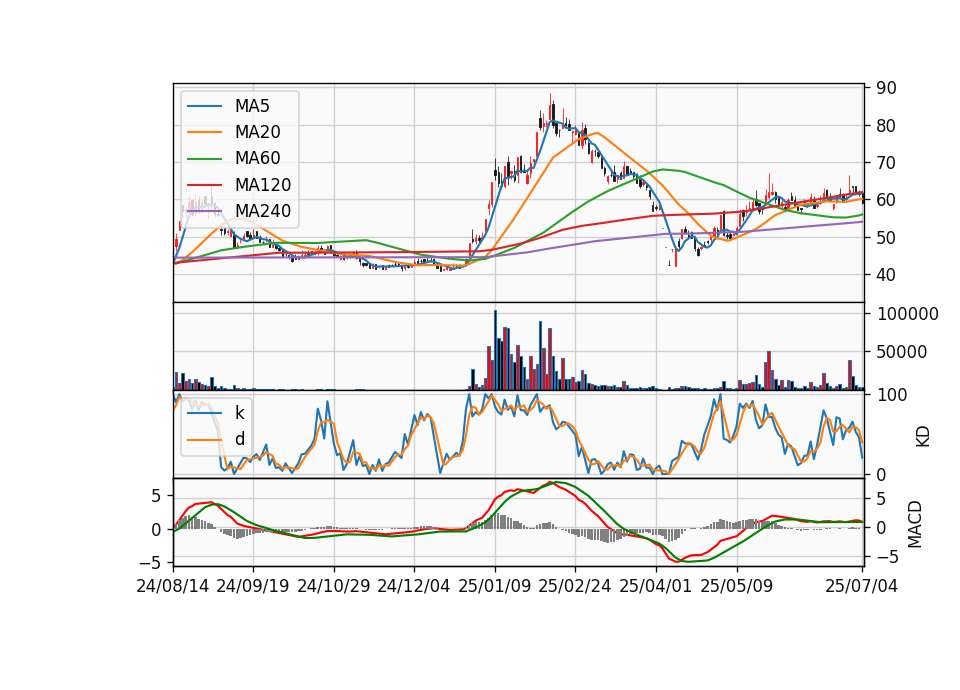This screenshot has height=690, width=960.
Task: Click the price axis value 60
Action: tap(886, 200)
